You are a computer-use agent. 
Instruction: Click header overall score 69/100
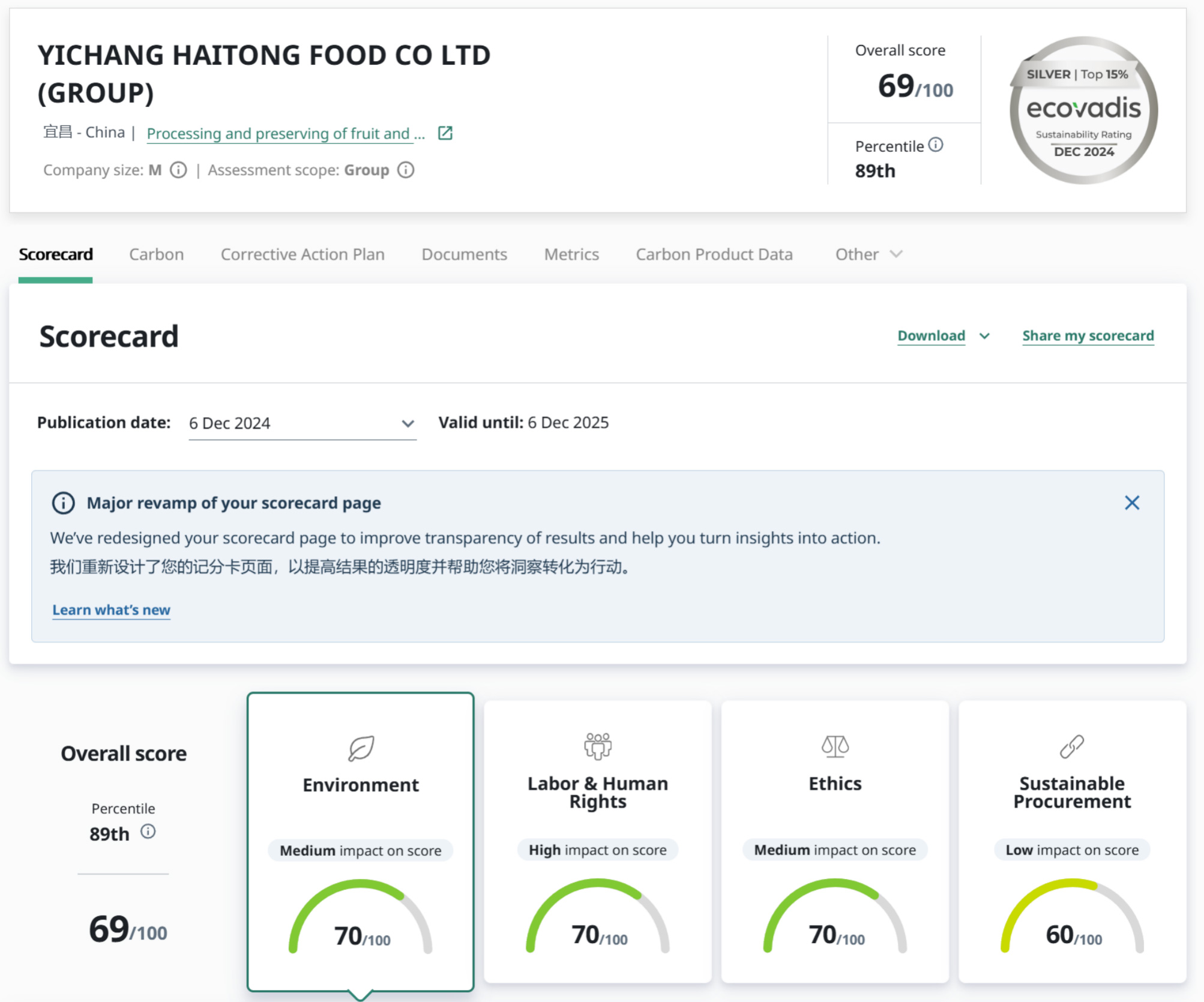point(915,86)
